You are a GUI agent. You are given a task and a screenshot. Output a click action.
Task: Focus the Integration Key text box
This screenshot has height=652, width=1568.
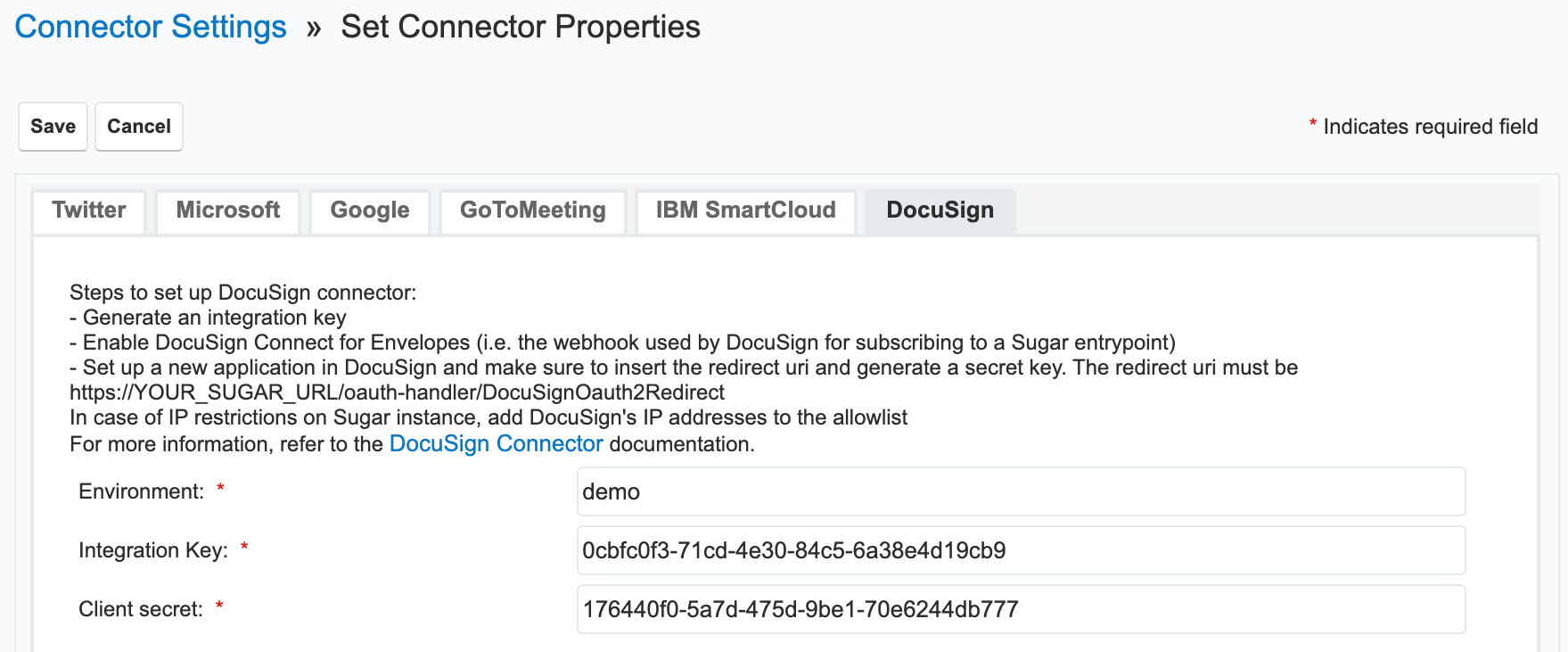[1021, 550]
